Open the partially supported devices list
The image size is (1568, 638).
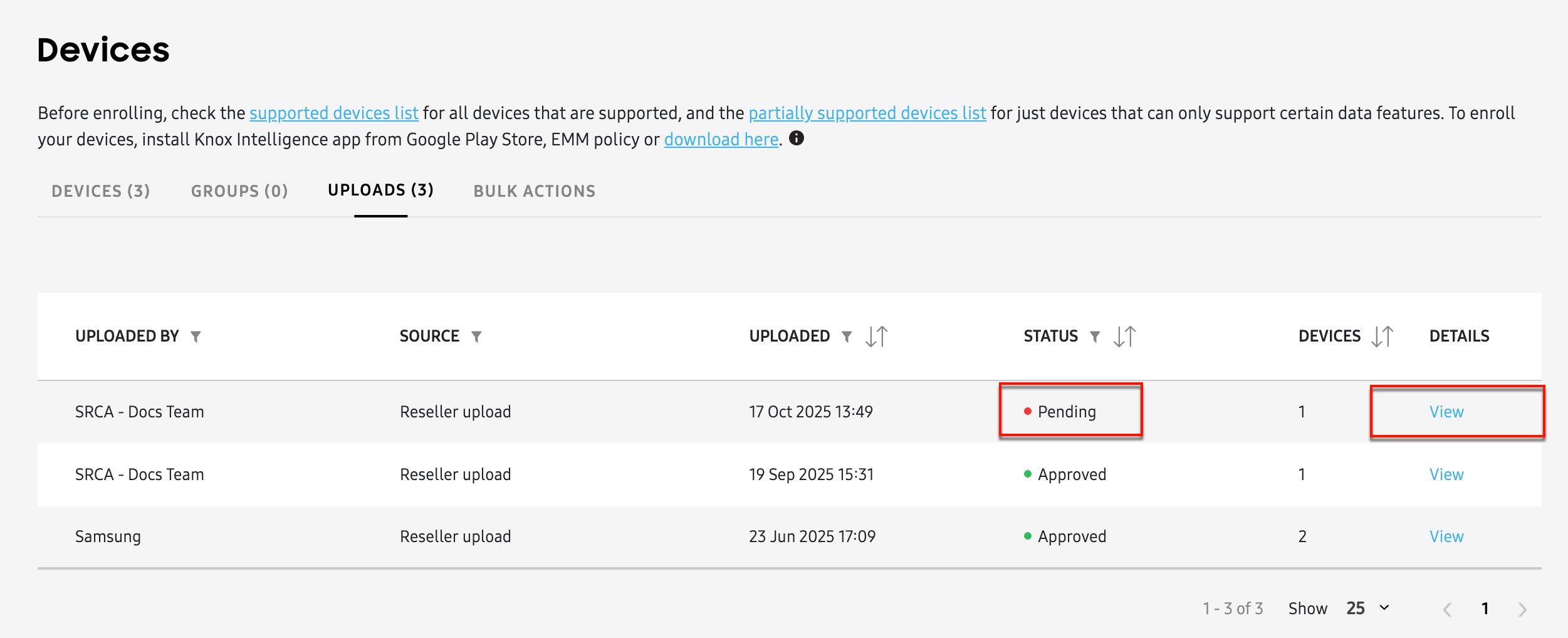[x=867, y=113]
